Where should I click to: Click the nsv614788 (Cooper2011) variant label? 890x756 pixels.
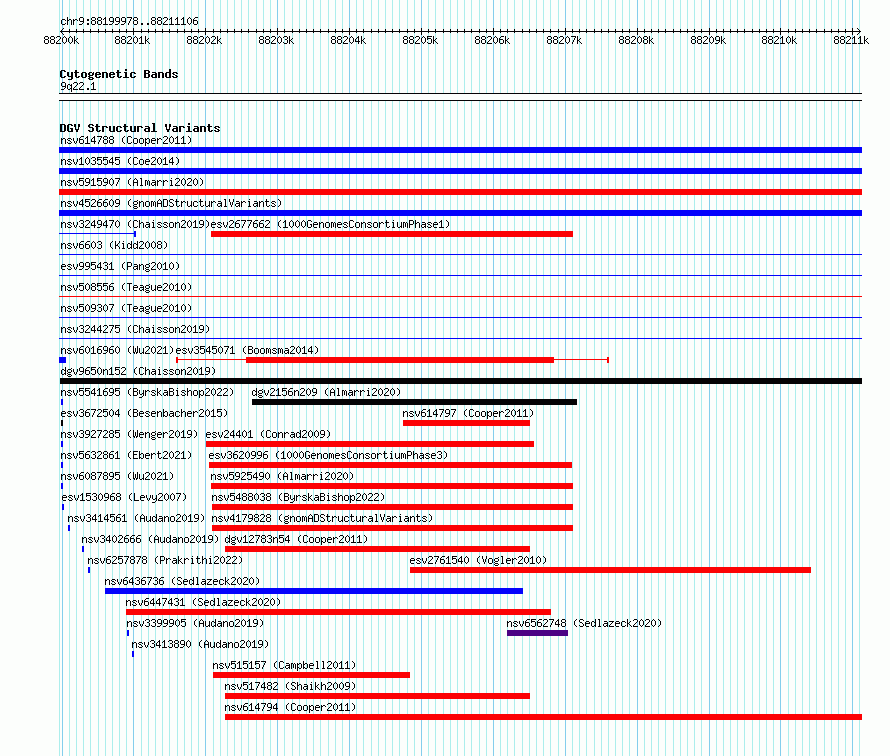tap(126, 140)
